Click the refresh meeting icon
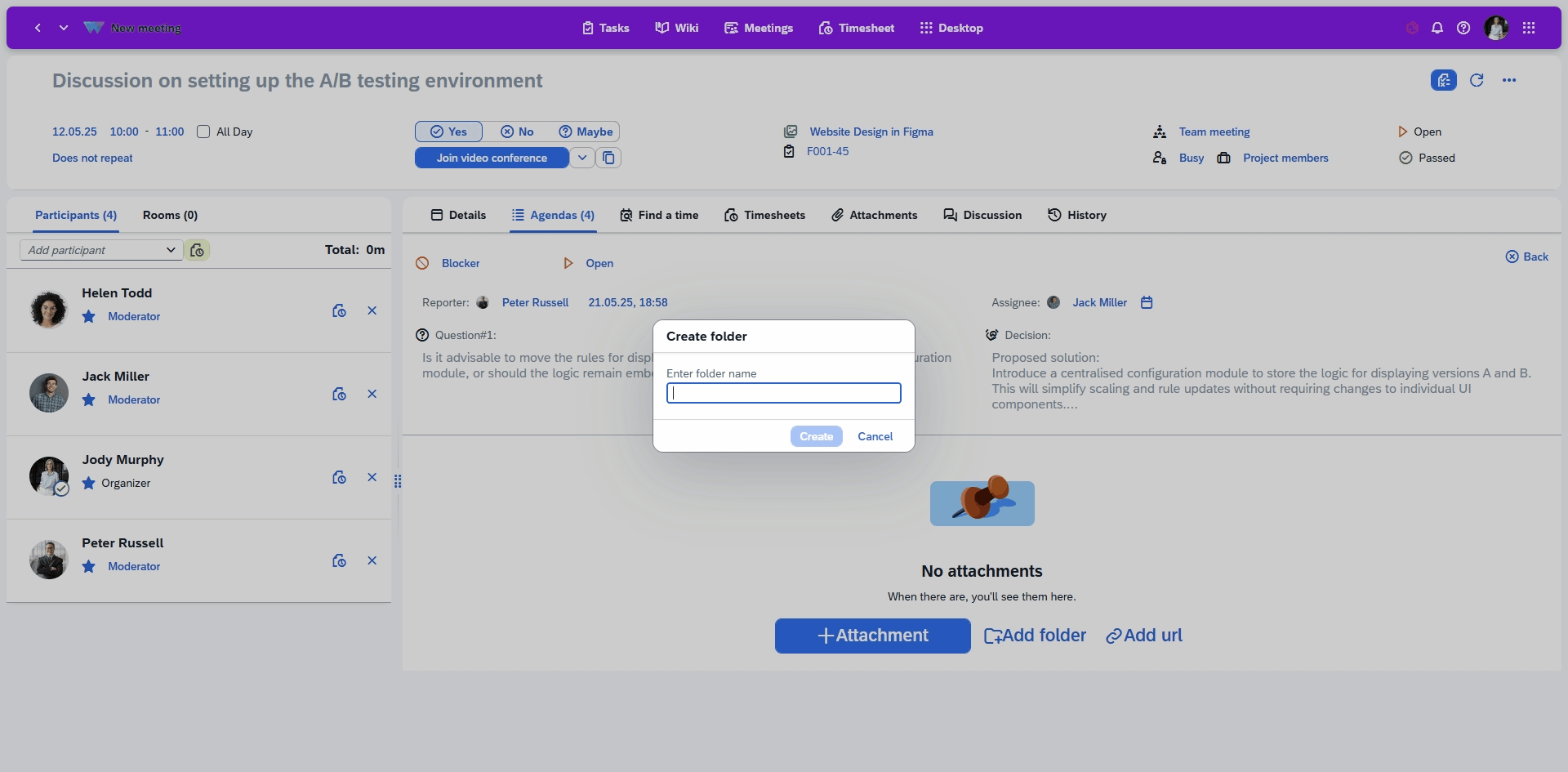This screenshot has height=772, width=1568. coord(1477,80)
